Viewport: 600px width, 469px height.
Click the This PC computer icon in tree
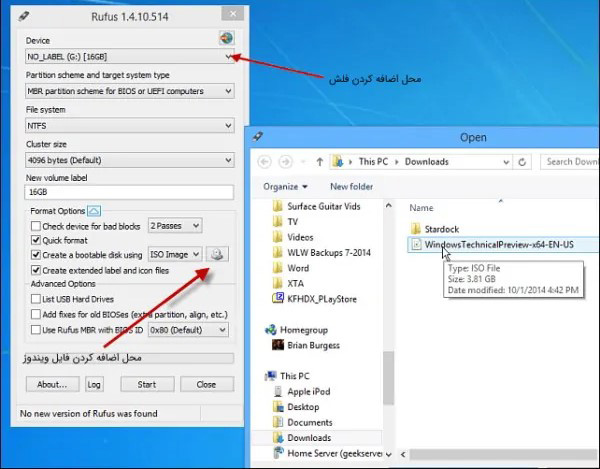point(271,376)
